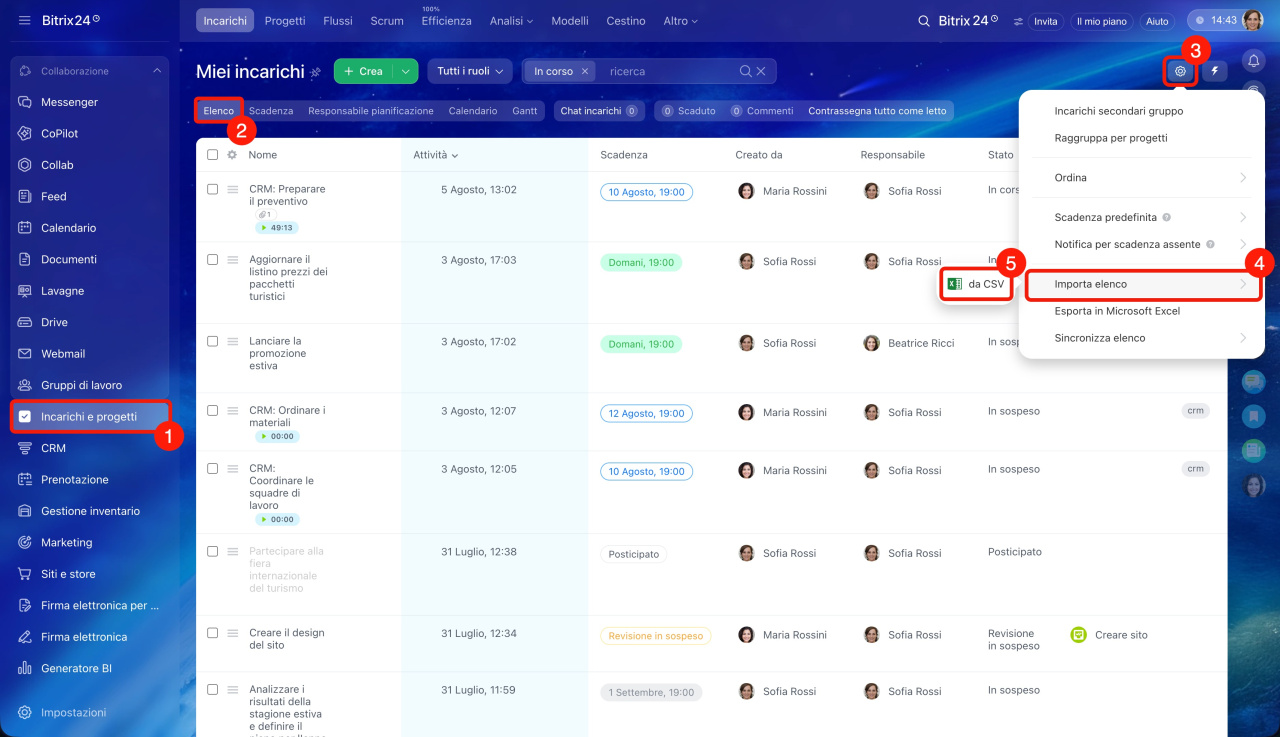The height and width of the screenshot is (737, 1280).
Task: Toggle the select-all checkbox in table header
Action: click(212, 155)
